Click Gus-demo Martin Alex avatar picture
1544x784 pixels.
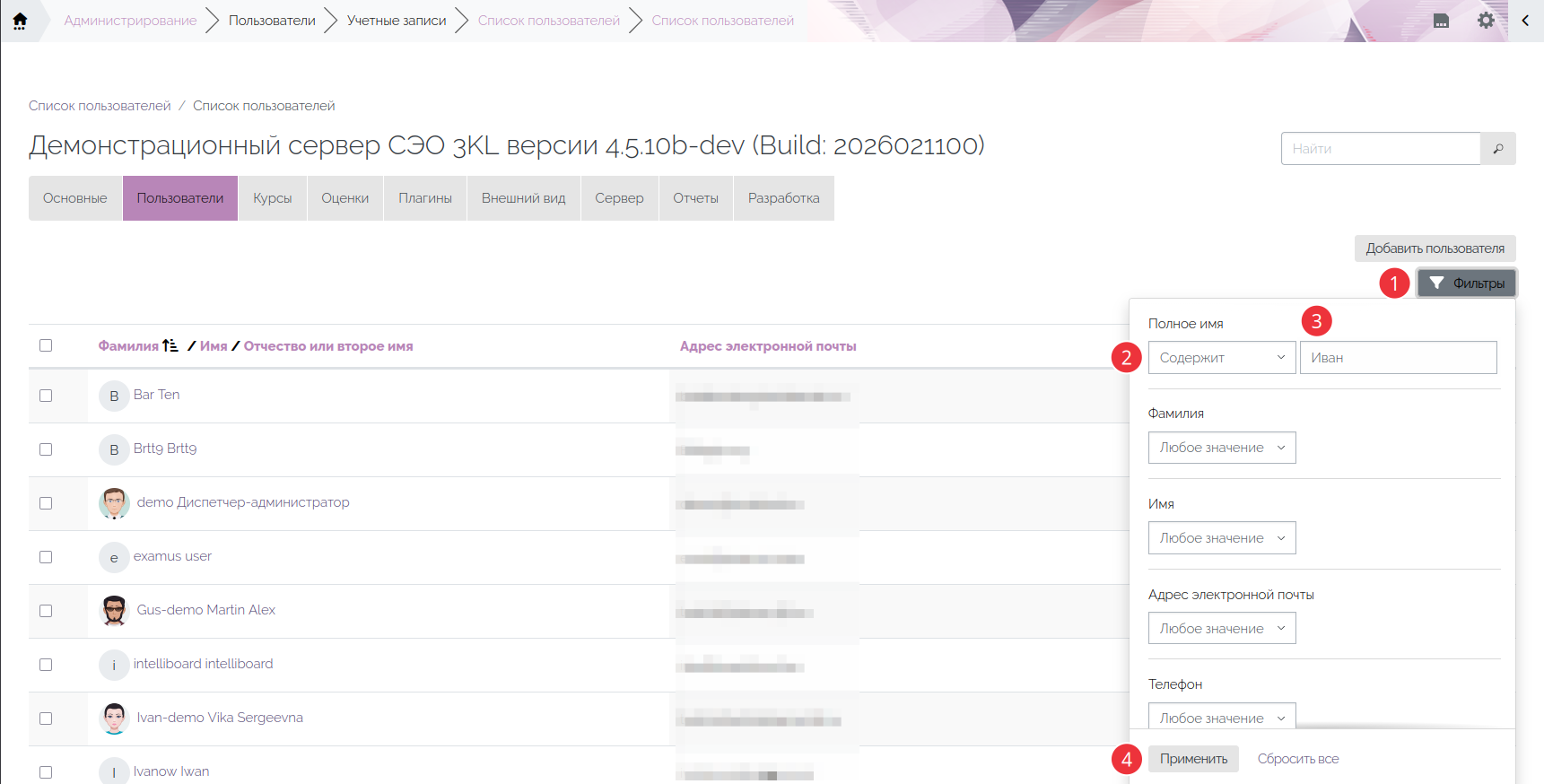click(x=114, y=611)
